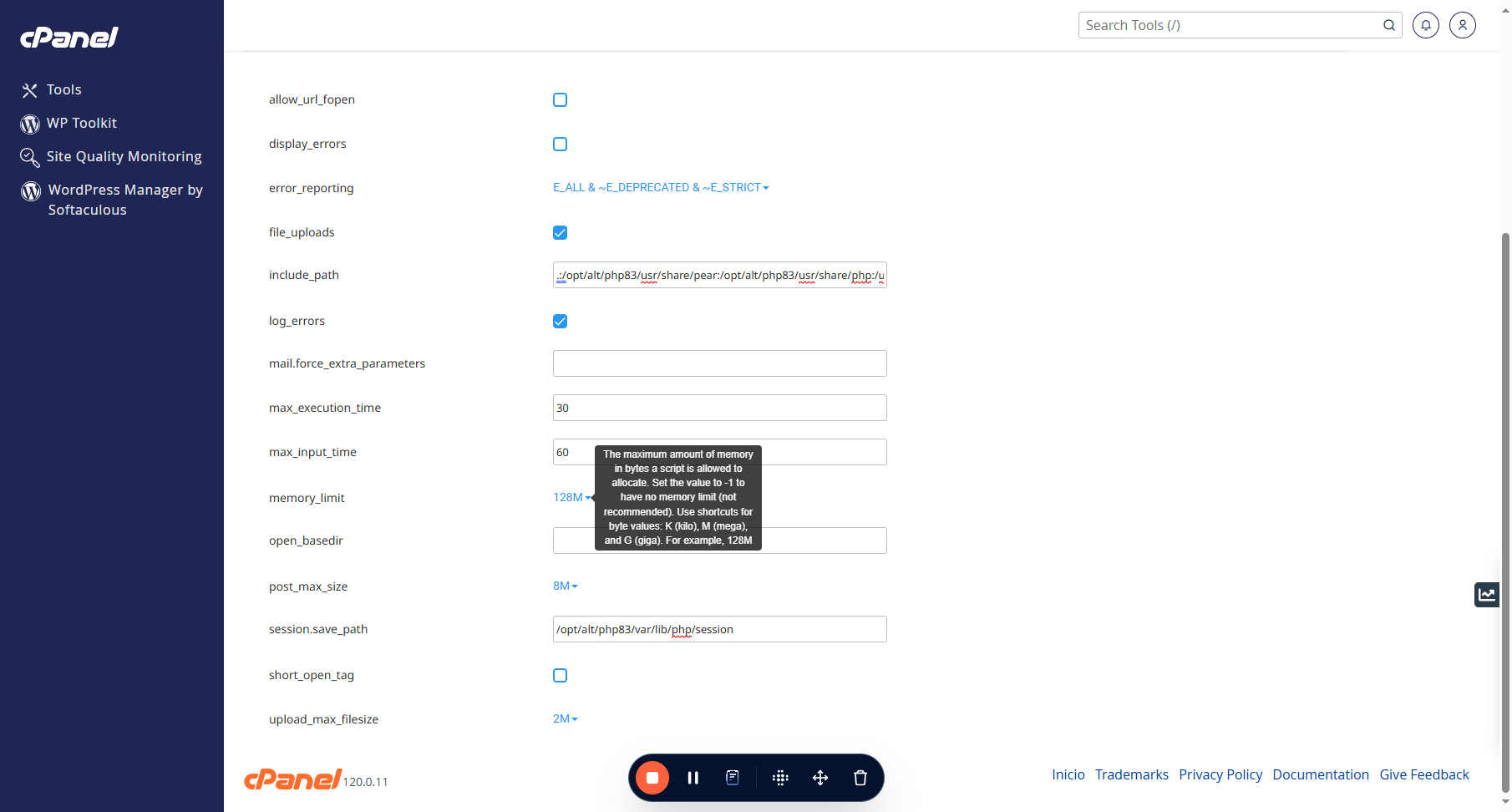The width and height of the screenshot is (1512, 812).
Task: Uncheck file_uploads checkbox
Action: pos(560,232)
